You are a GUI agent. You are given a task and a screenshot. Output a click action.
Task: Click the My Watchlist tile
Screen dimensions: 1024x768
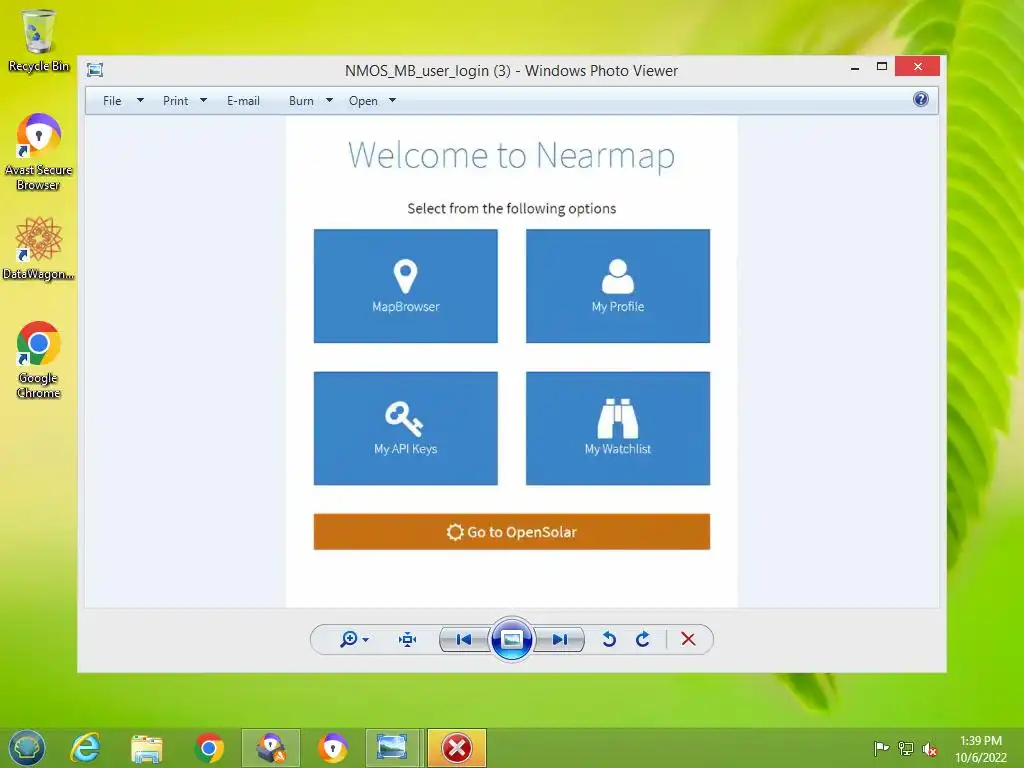point(618,428)
